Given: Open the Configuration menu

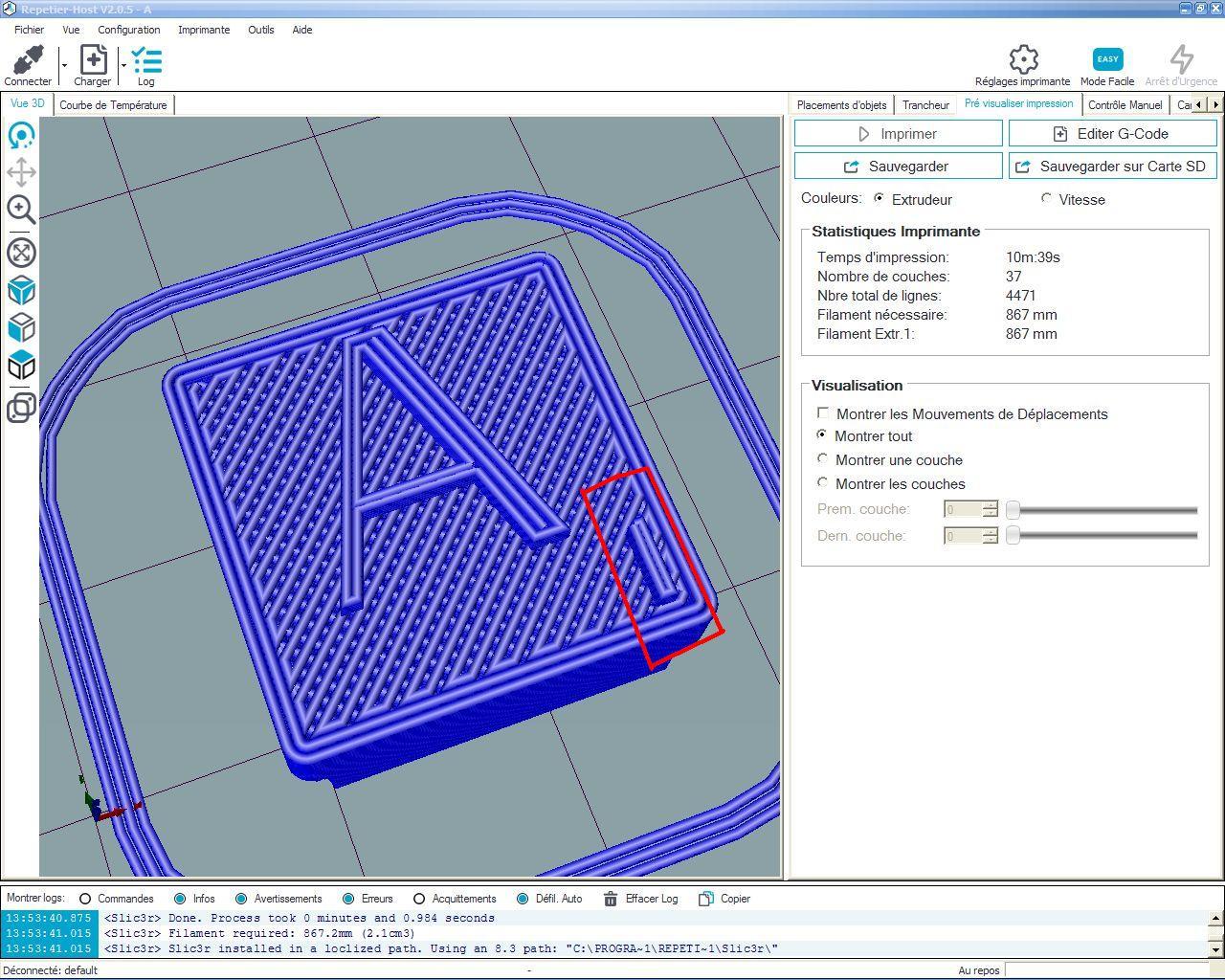Looking at the screenshot, I should point(128,30).
